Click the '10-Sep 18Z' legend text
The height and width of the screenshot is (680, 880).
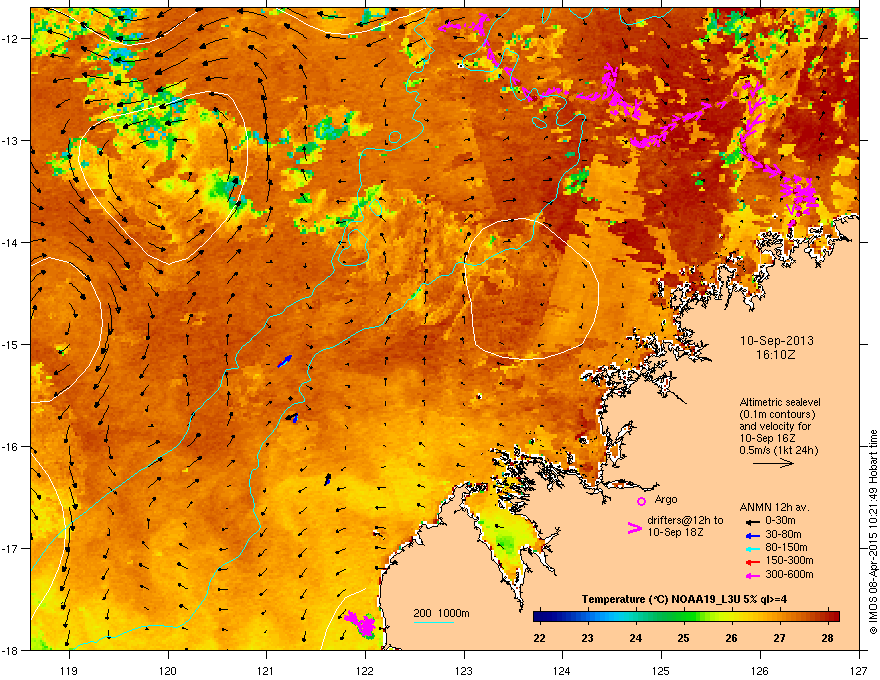pos(675,532)
